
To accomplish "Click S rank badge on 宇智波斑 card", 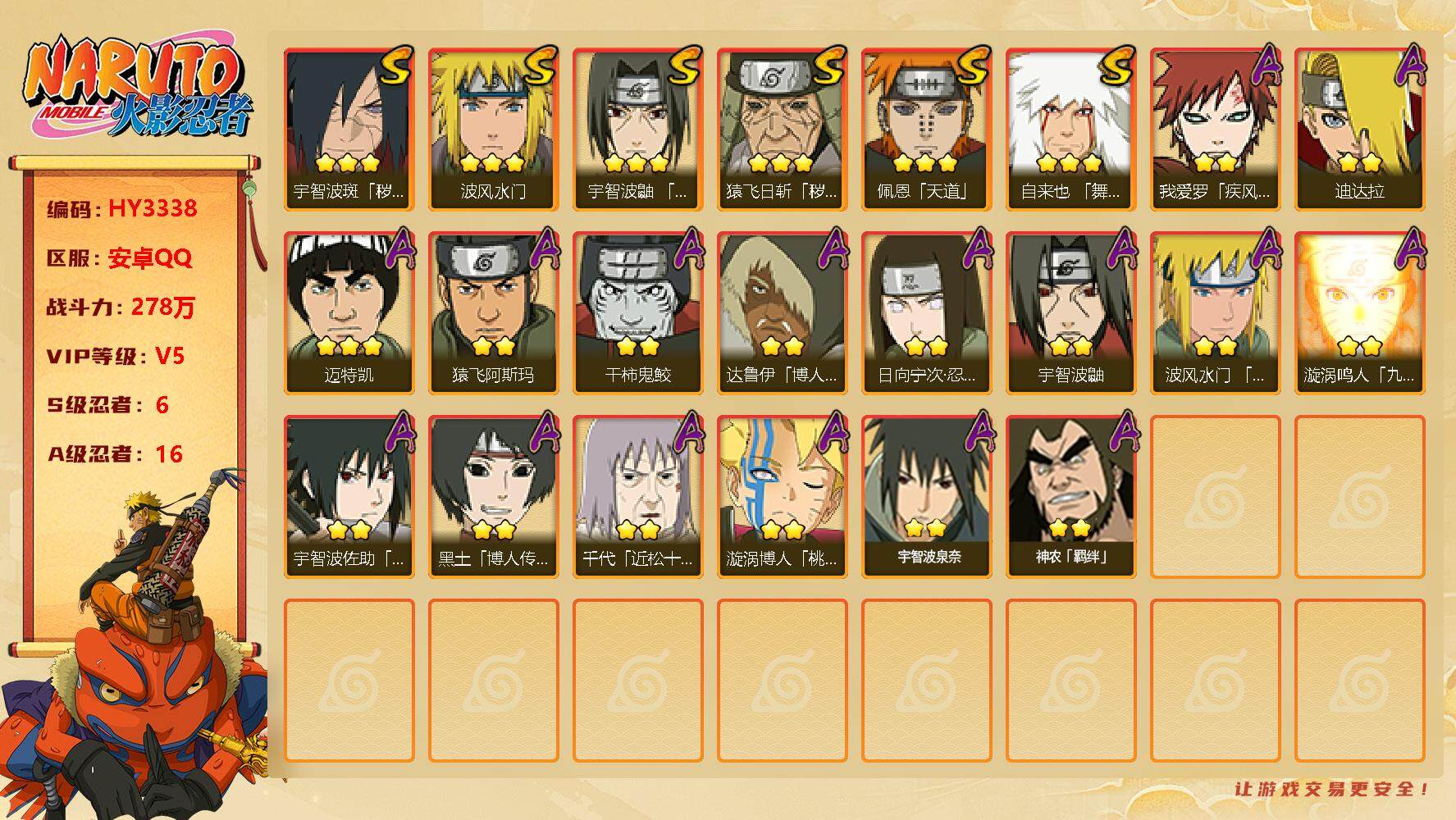I will point(395,67).
